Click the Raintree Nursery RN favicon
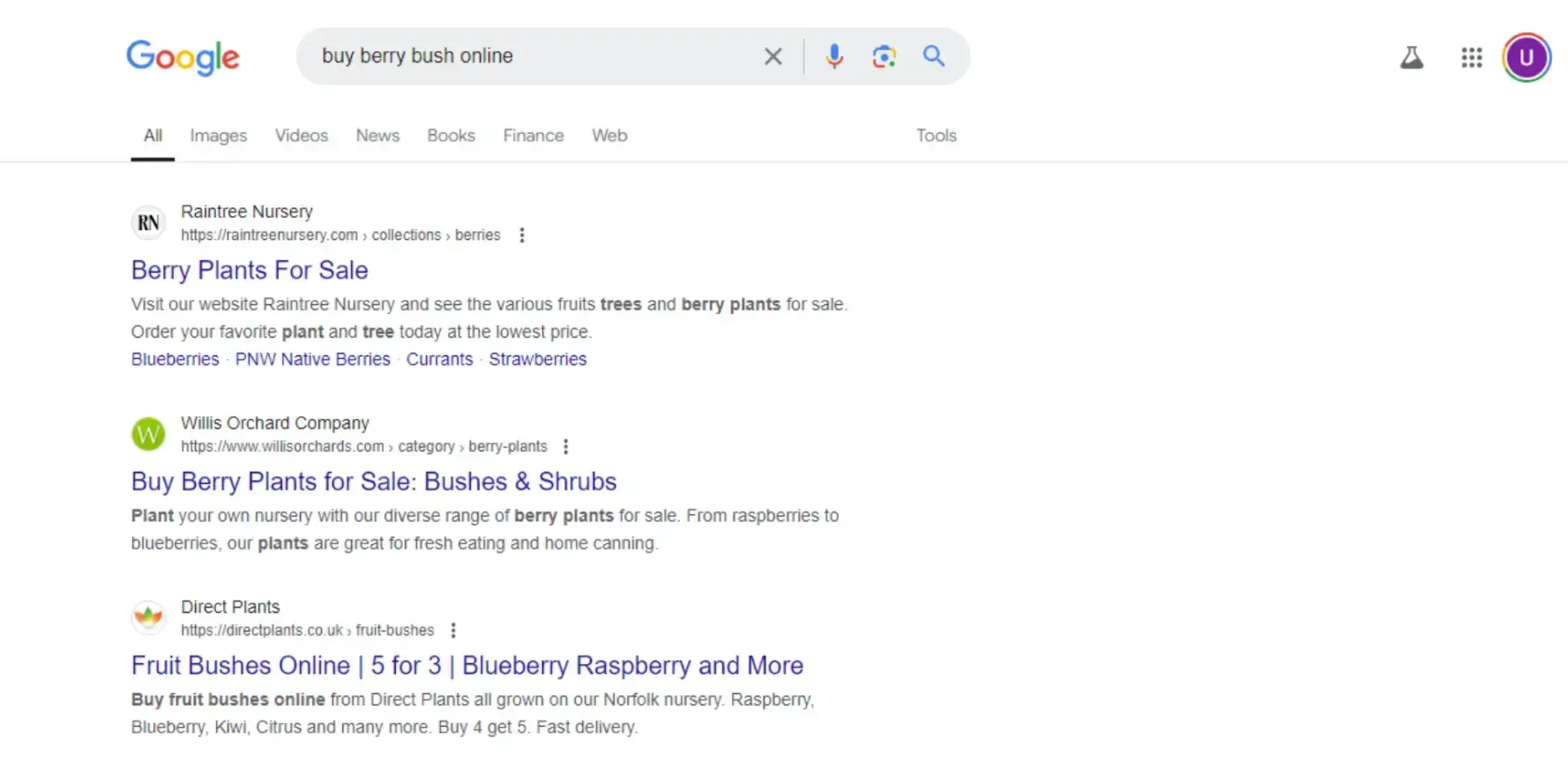The height and width of the screenshot is (769, 1568). (148, 222)
